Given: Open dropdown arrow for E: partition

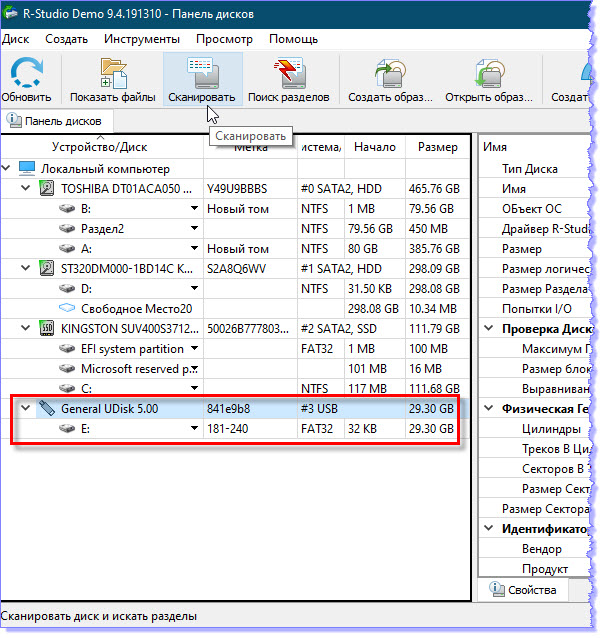Looking at the screenshot, I should click(195, 430).
